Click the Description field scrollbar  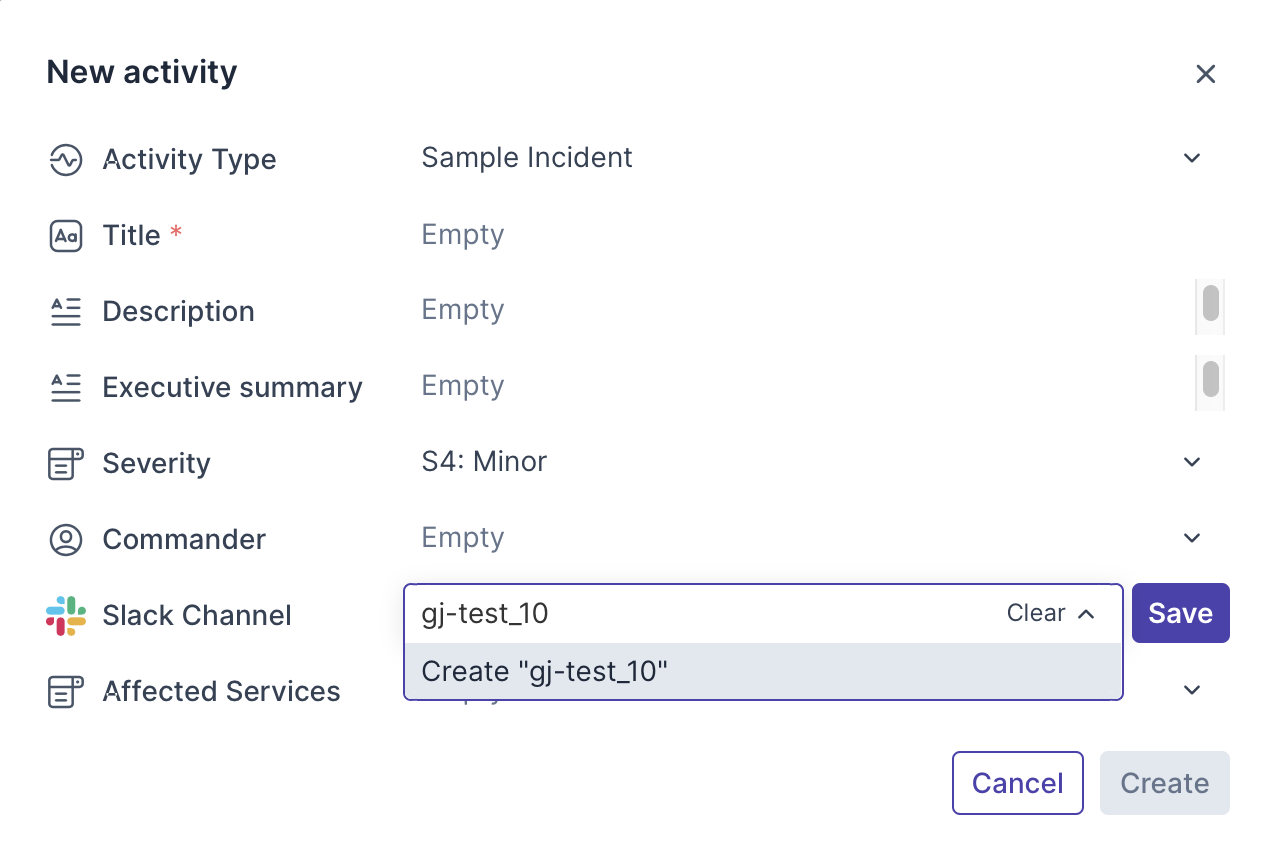pos(1210,305)
